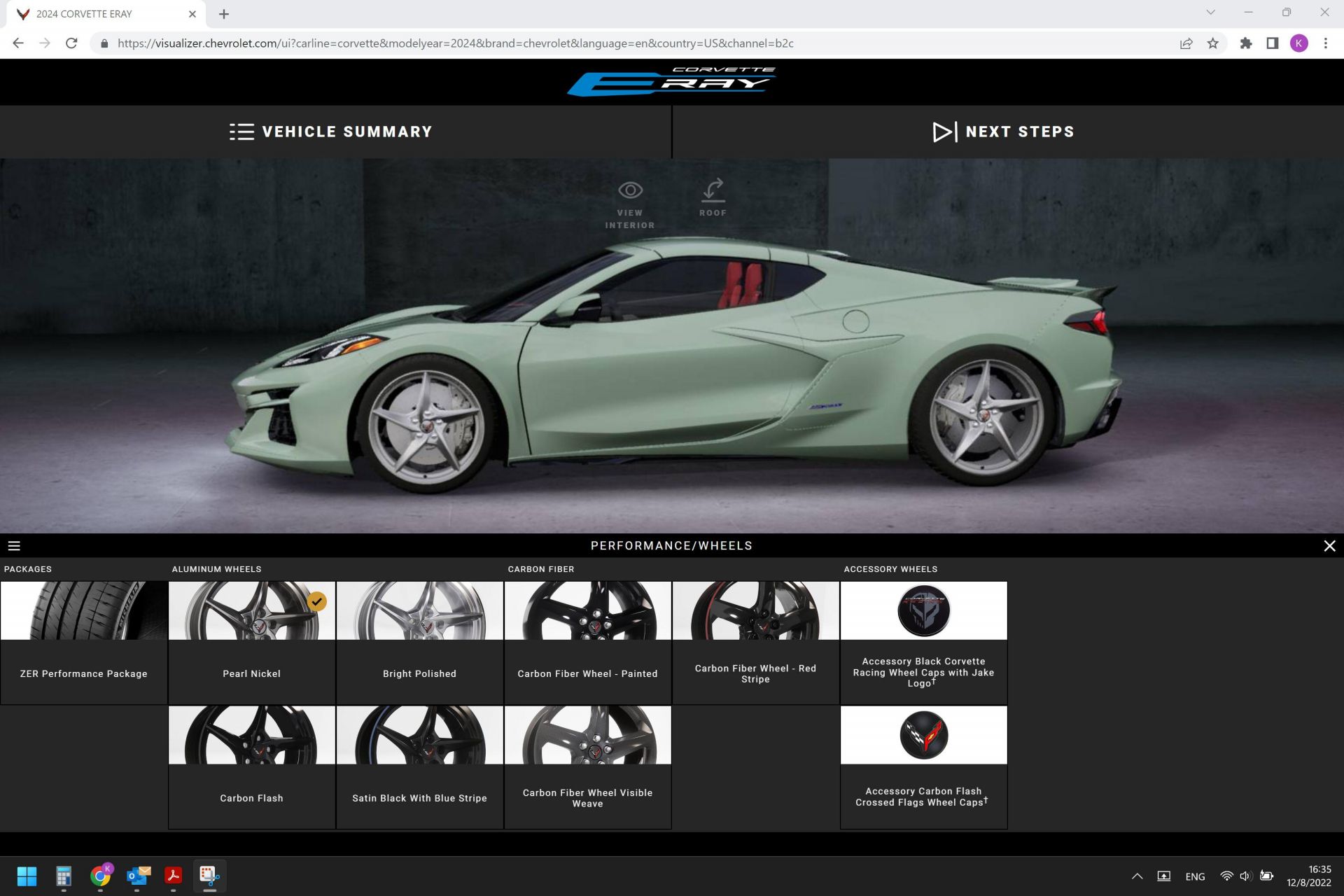Click the View Interior eye icon
Image resolution: width=1344 pixels, height=896 pixels.
tap(631, 190)
